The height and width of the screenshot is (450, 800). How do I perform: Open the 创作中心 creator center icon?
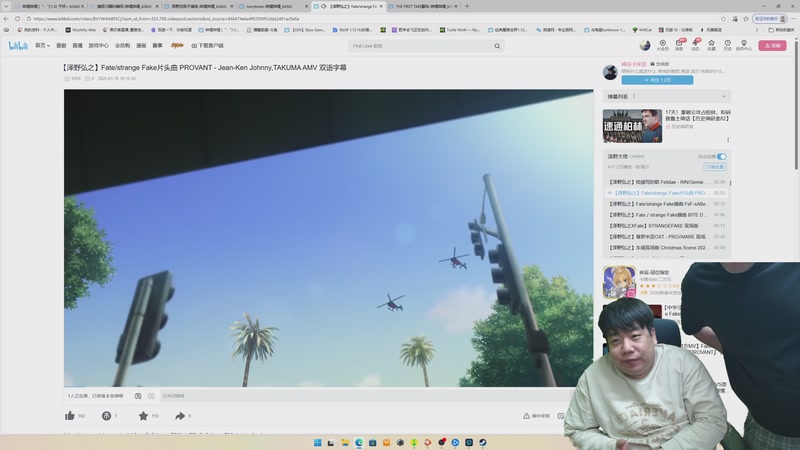click(x=744, y=45)
